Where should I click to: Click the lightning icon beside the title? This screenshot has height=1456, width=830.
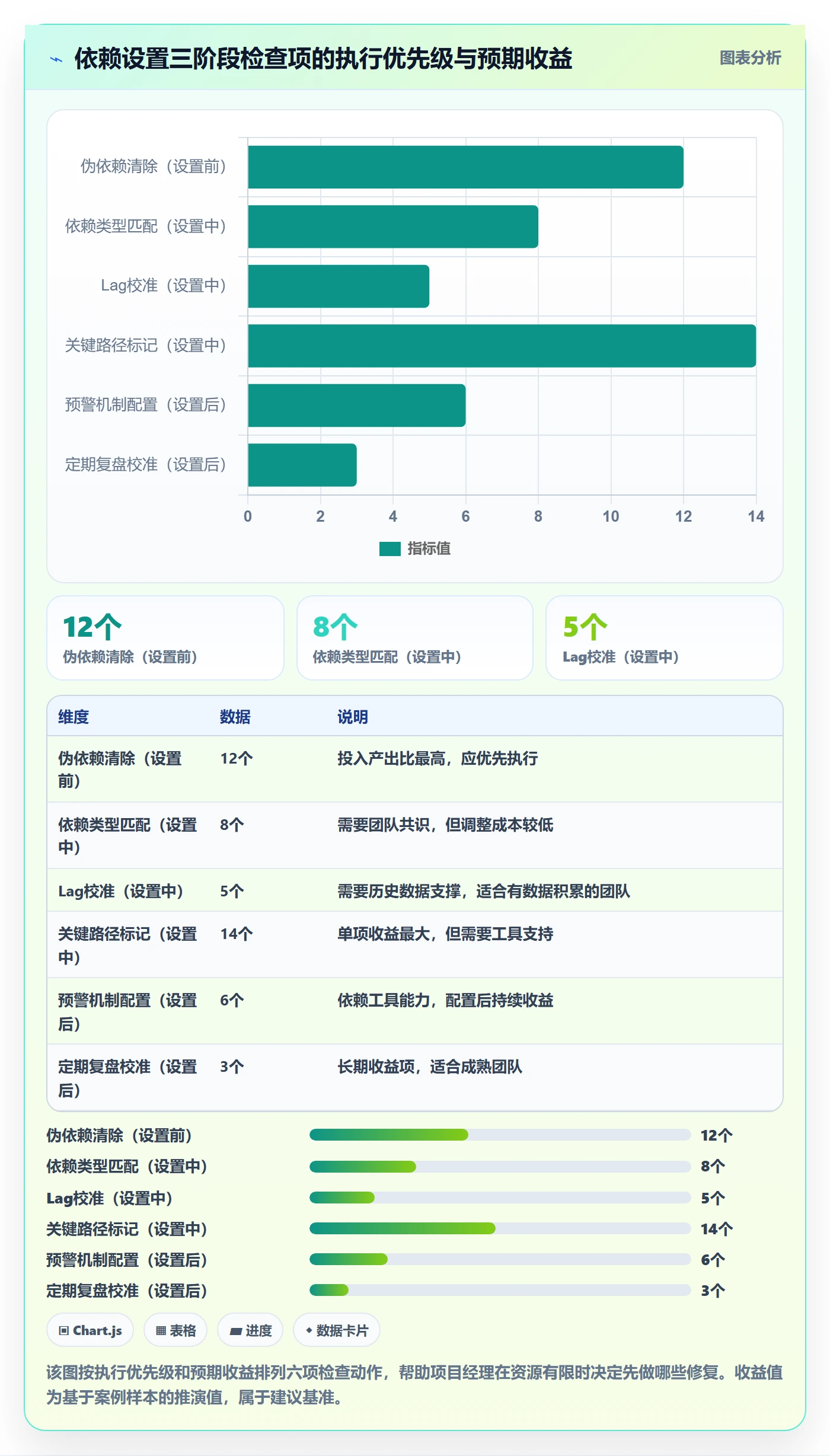click(x=56, y=59)
